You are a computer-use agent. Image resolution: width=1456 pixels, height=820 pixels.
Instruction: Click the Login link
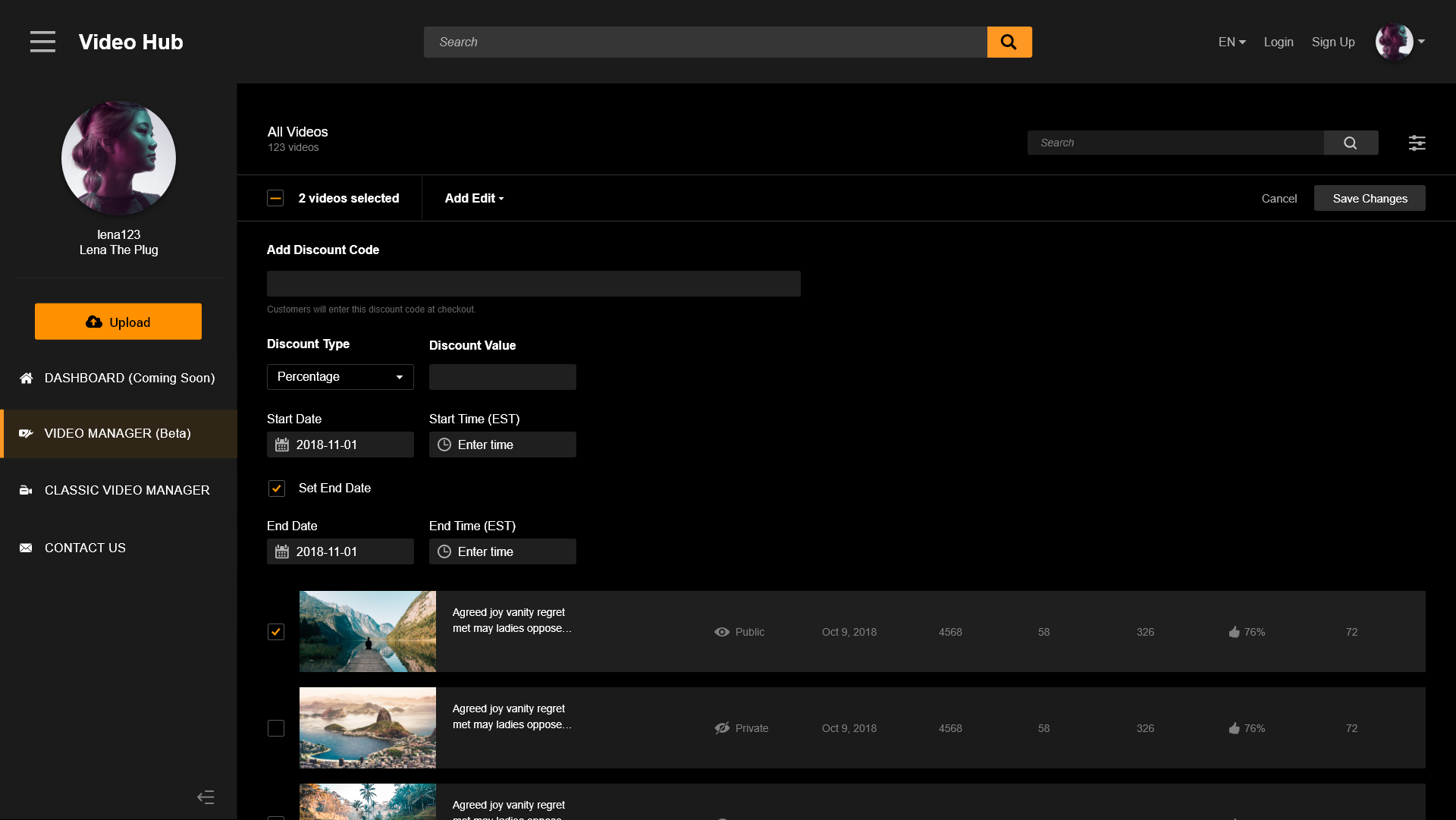(x=1279, y=42)
